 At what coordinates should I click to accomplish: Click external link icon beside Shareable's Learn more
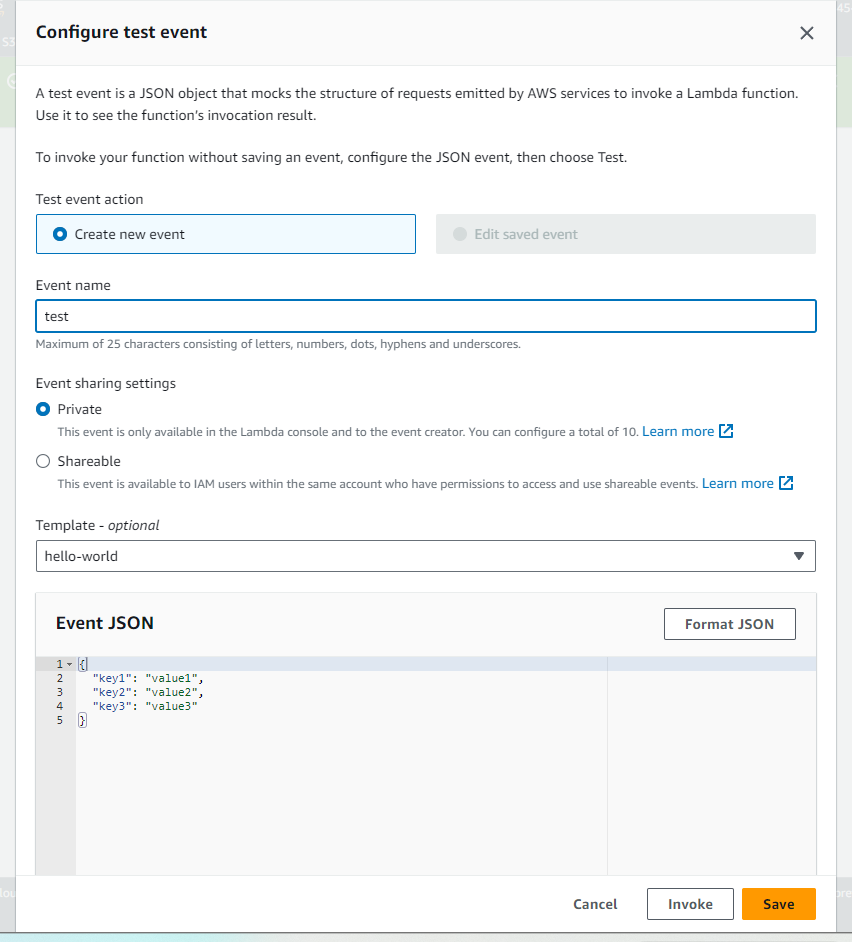tap(786, 483)
